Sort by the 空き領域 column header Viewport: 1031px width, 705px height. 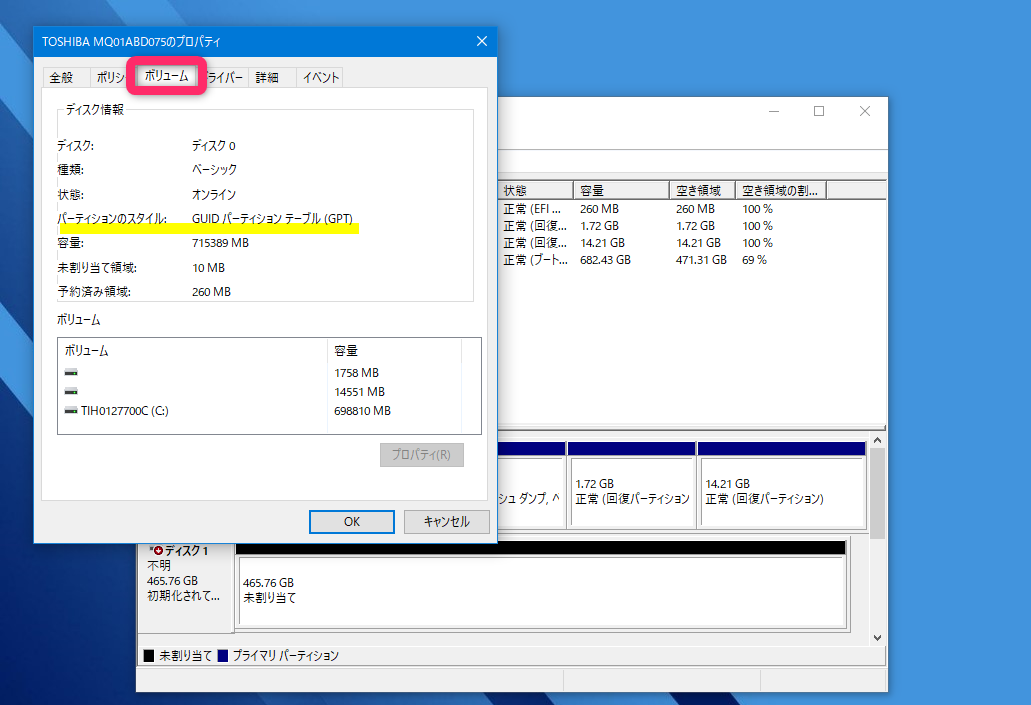(x=702, y=190)
